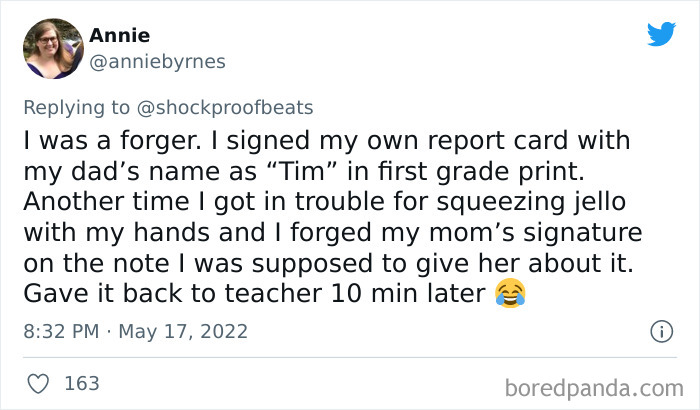700x410 pixels.
Task: Click the 8:32 PM timestamp
Action: (x=61, y=331)
